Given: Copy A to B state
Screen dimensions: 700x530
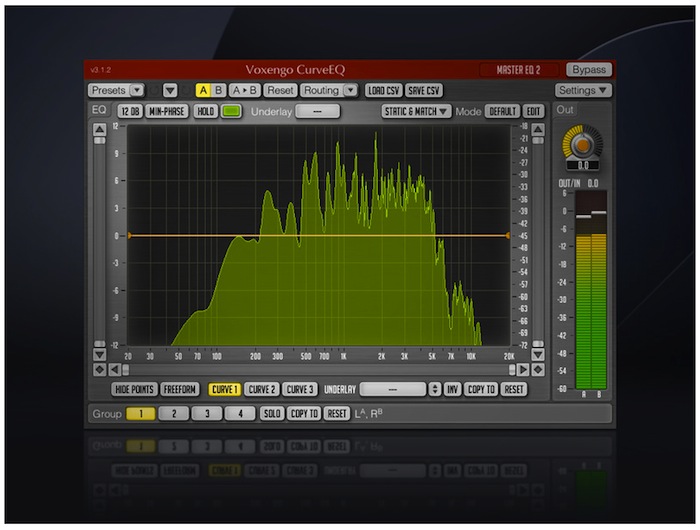Looking at the screenshot, I should click(244, 90).
